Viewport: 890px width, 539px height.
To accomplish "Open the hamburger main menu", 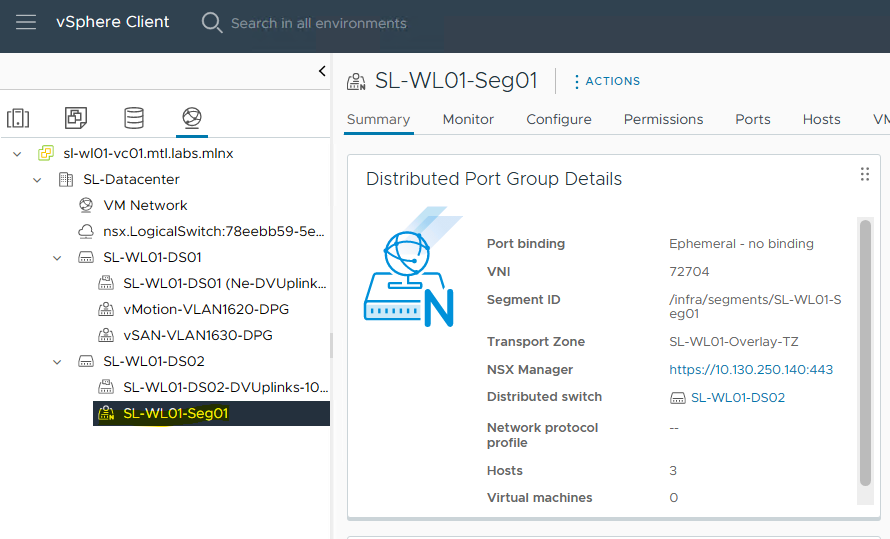I will [26, 23].
